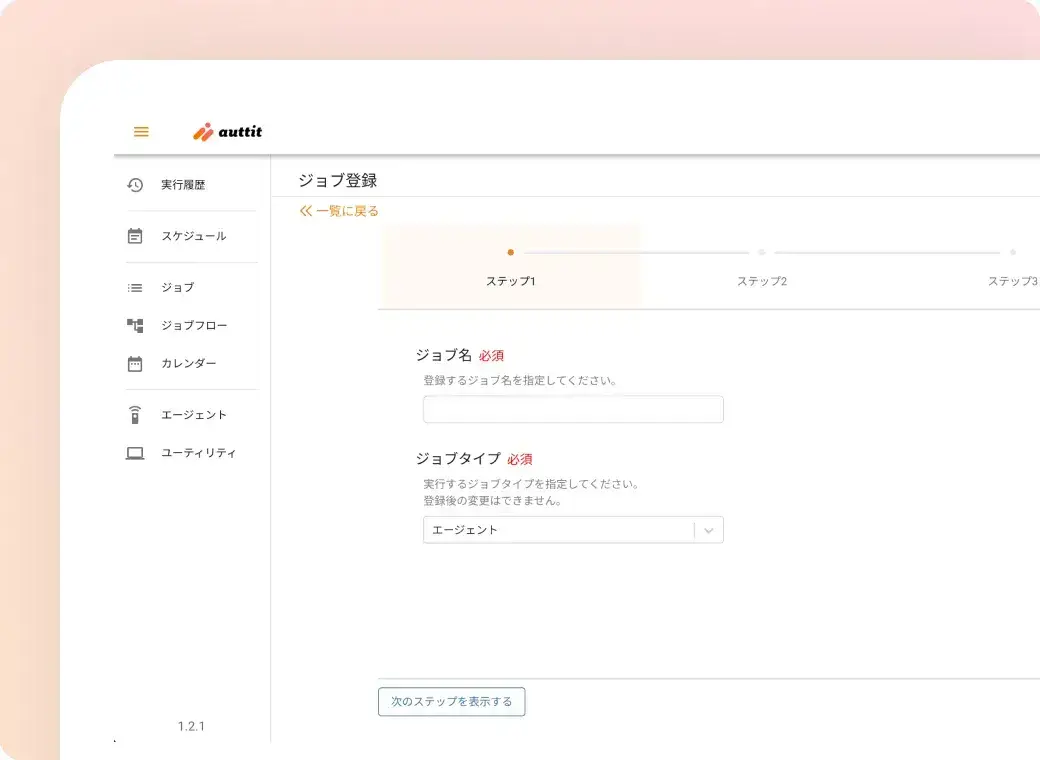
Task: Return via the 一覧に戻る link
Action: pyautogui.click(x=339, y=211)
